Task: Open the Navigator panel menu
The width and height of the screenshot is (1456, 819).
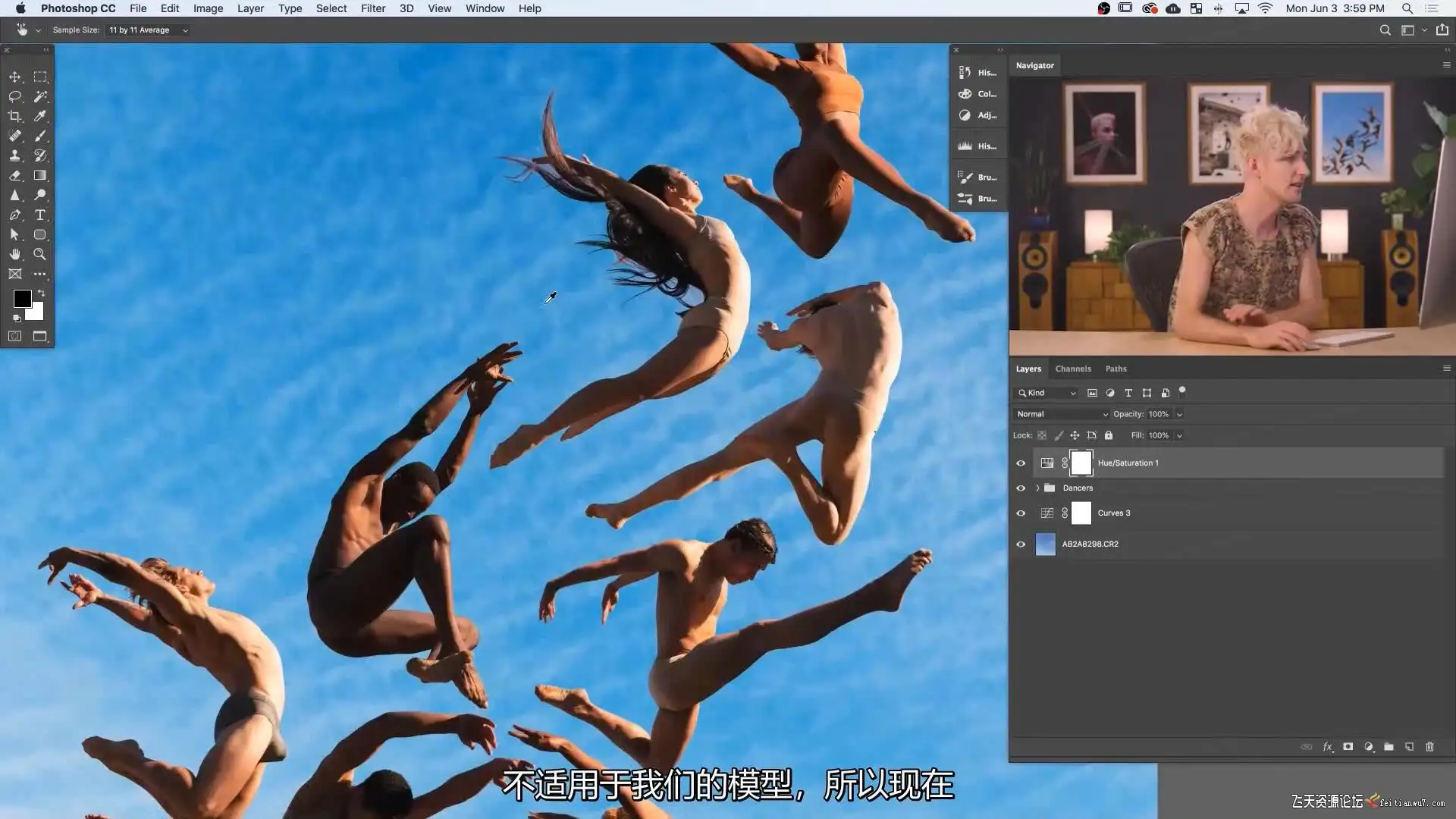Action: [x=1446, y=65]
